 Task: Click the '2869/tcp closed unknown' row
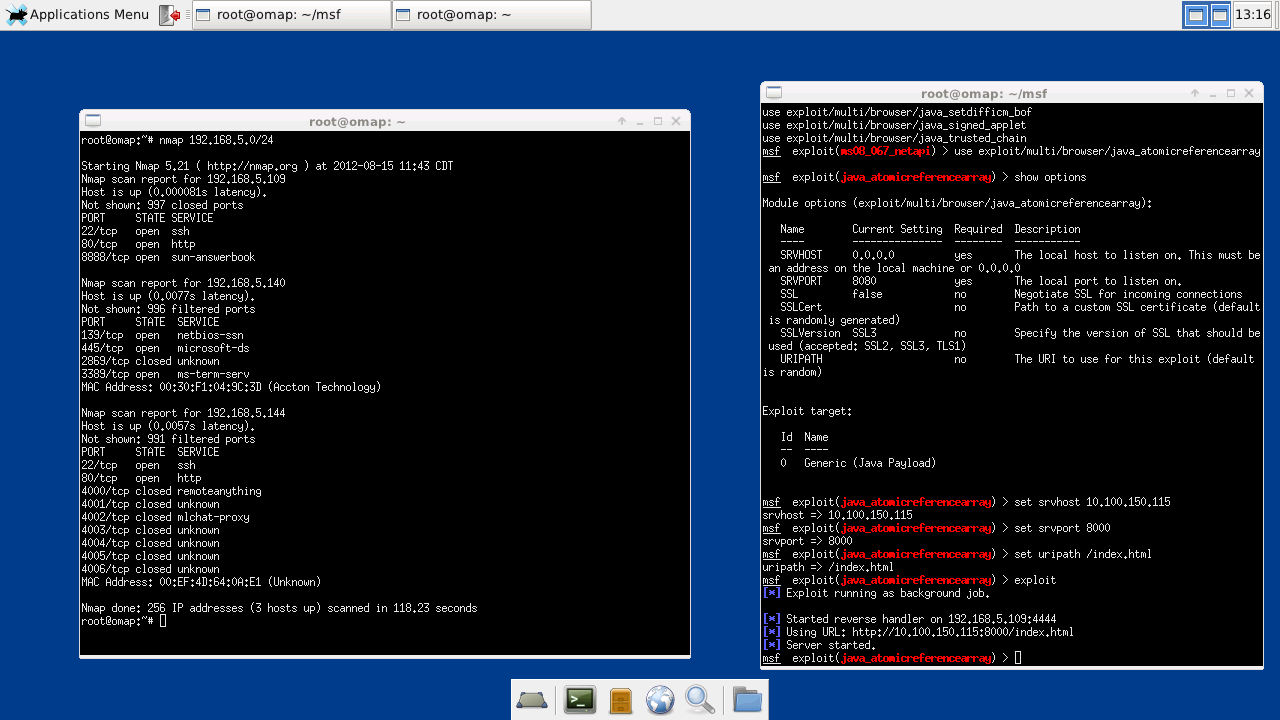click(x=150, y=361)
